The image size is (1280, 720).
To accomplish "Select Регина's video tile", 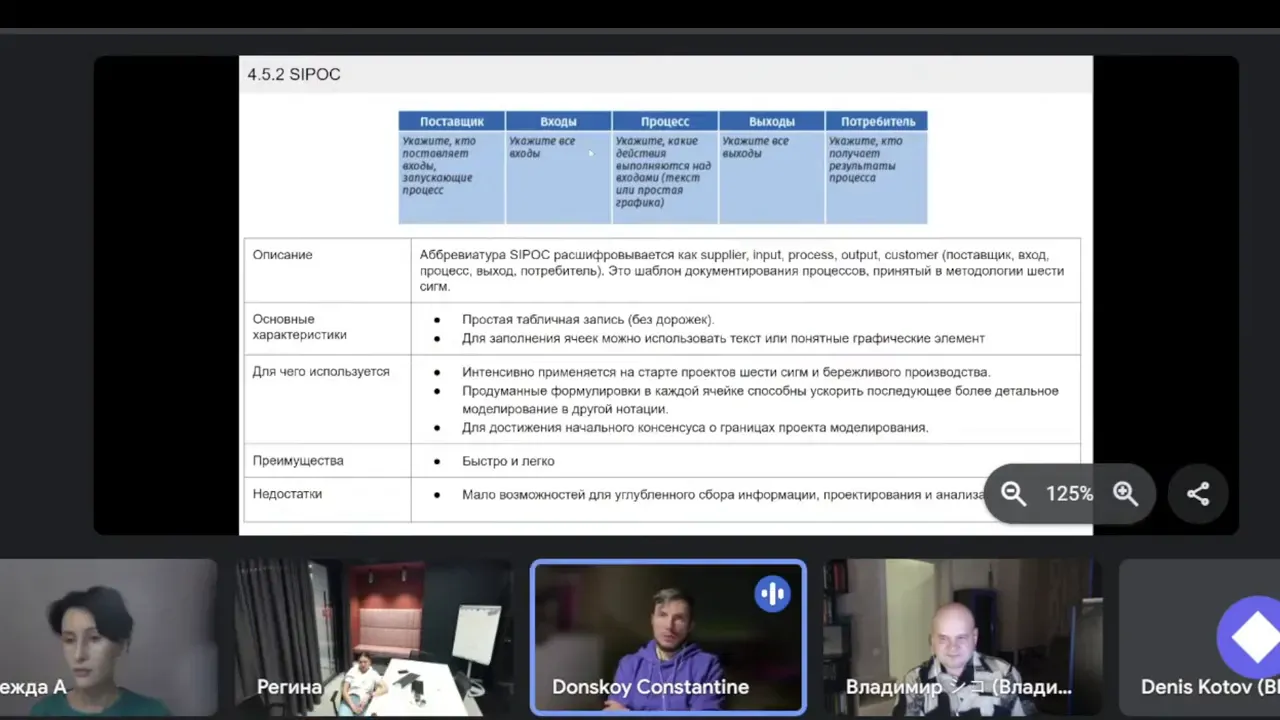I will [x=373, y=637].
